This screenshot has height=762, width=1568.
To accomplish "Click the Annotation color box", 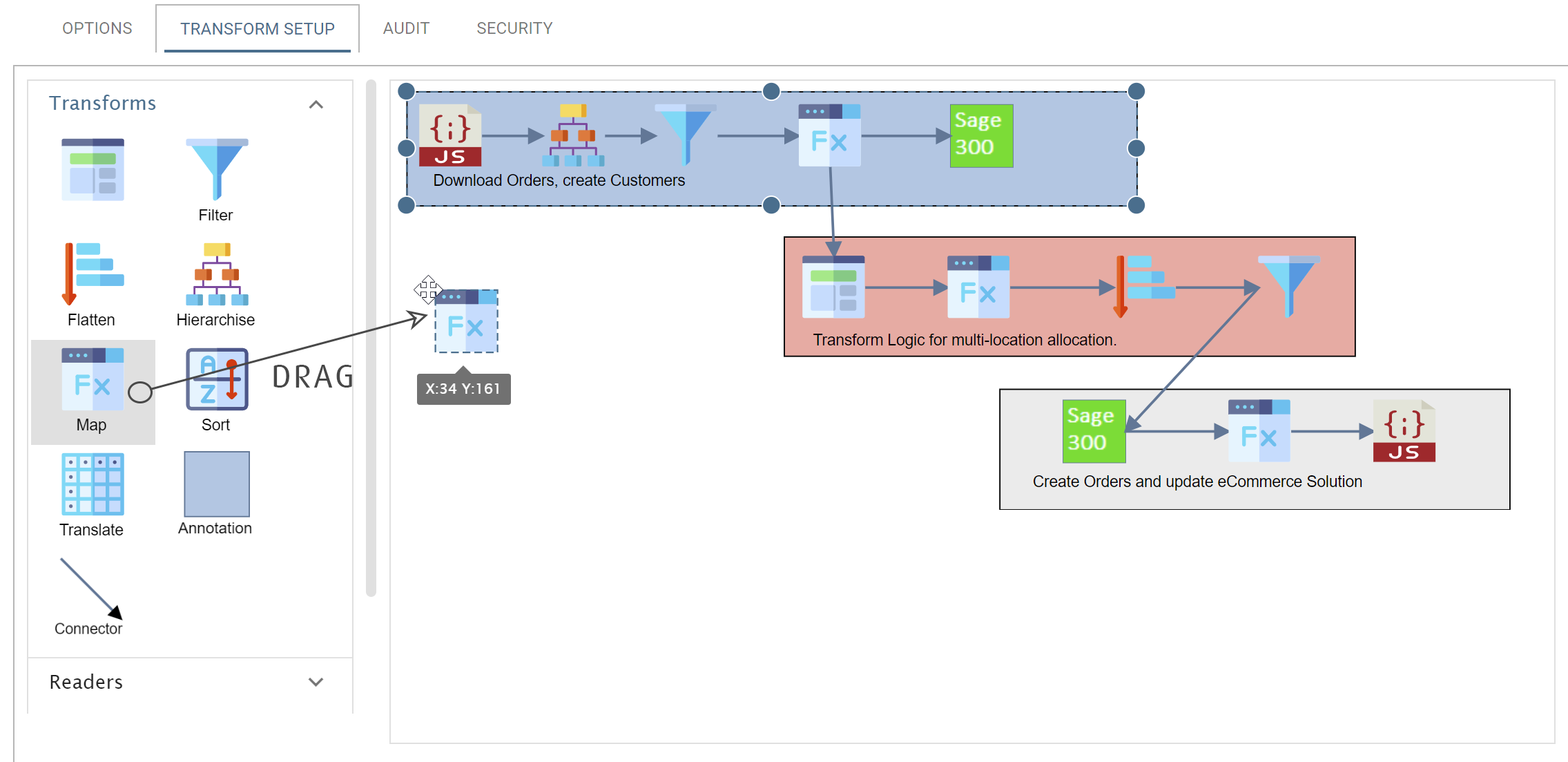I will 217,484.
